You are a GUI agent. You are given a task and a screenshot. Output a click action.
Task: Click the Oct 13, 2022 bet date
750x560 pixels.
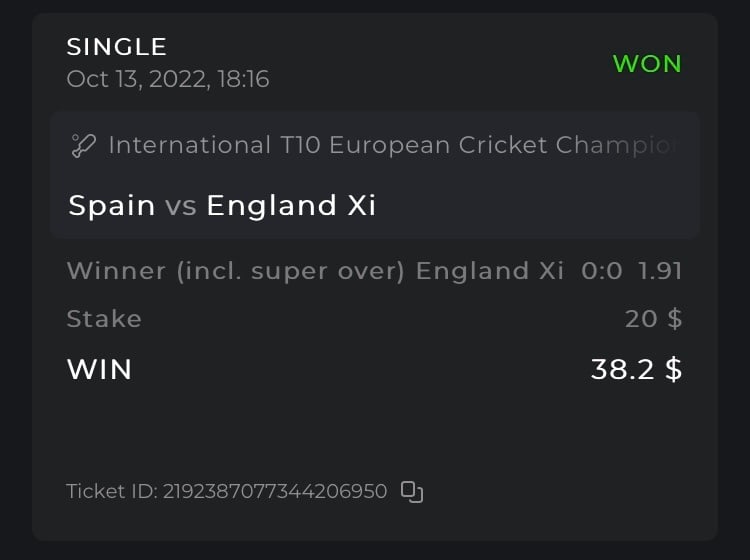[x=167, y=79]
